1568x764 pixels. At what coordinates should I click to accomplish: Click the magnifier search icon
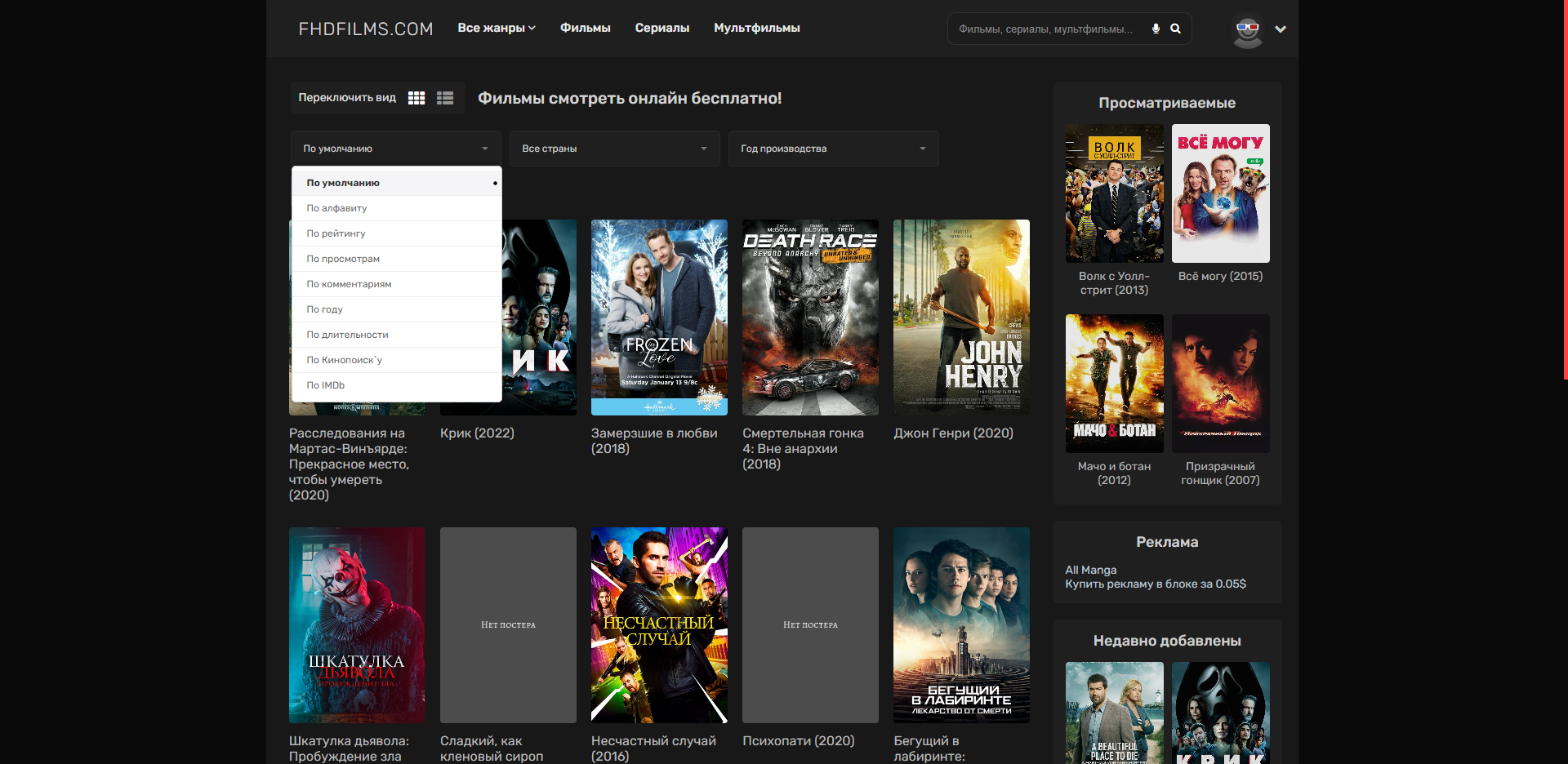[x=1175, y=29]
